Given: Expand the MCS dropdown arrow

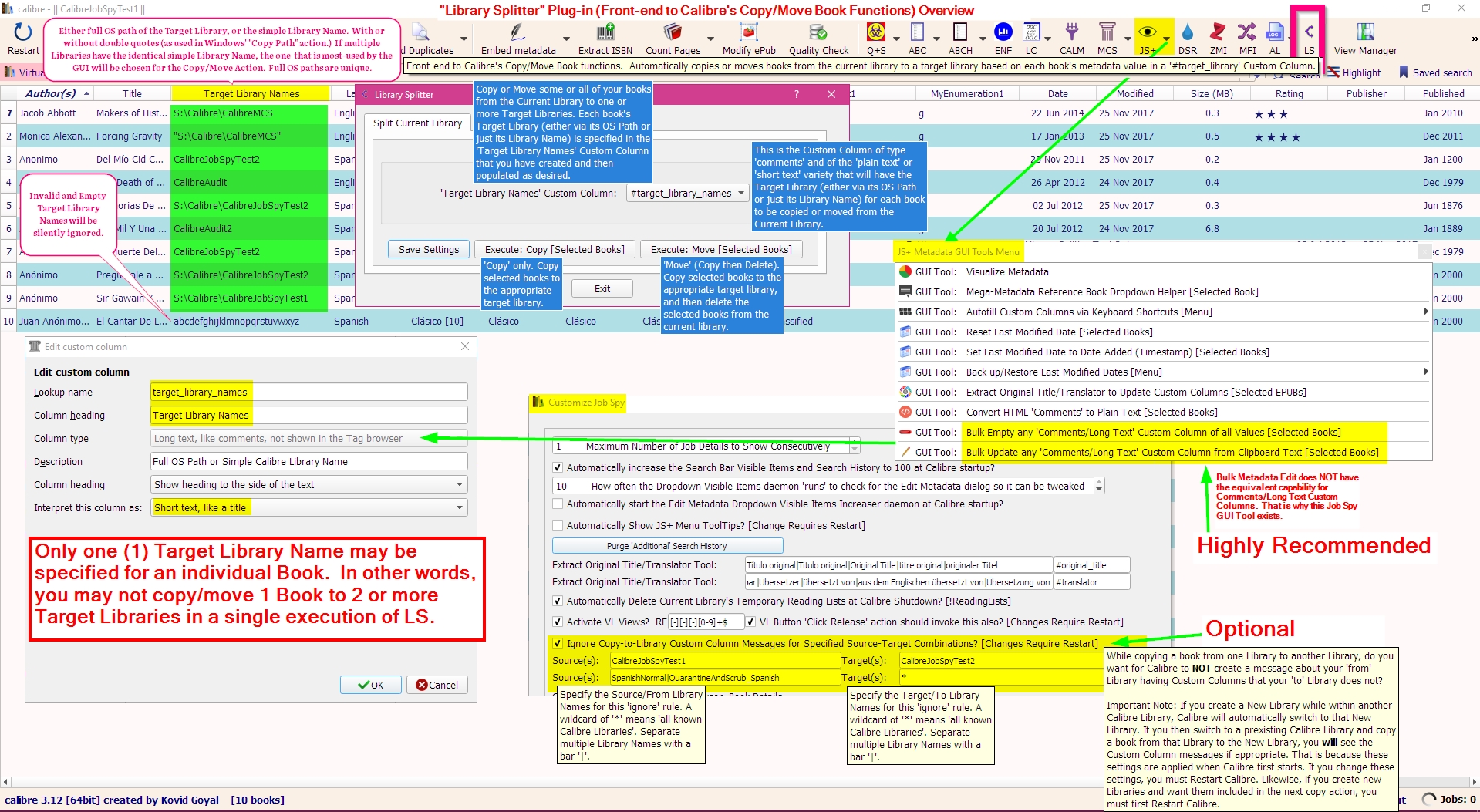Looking at the screenshot, I should pos(1127,38).
